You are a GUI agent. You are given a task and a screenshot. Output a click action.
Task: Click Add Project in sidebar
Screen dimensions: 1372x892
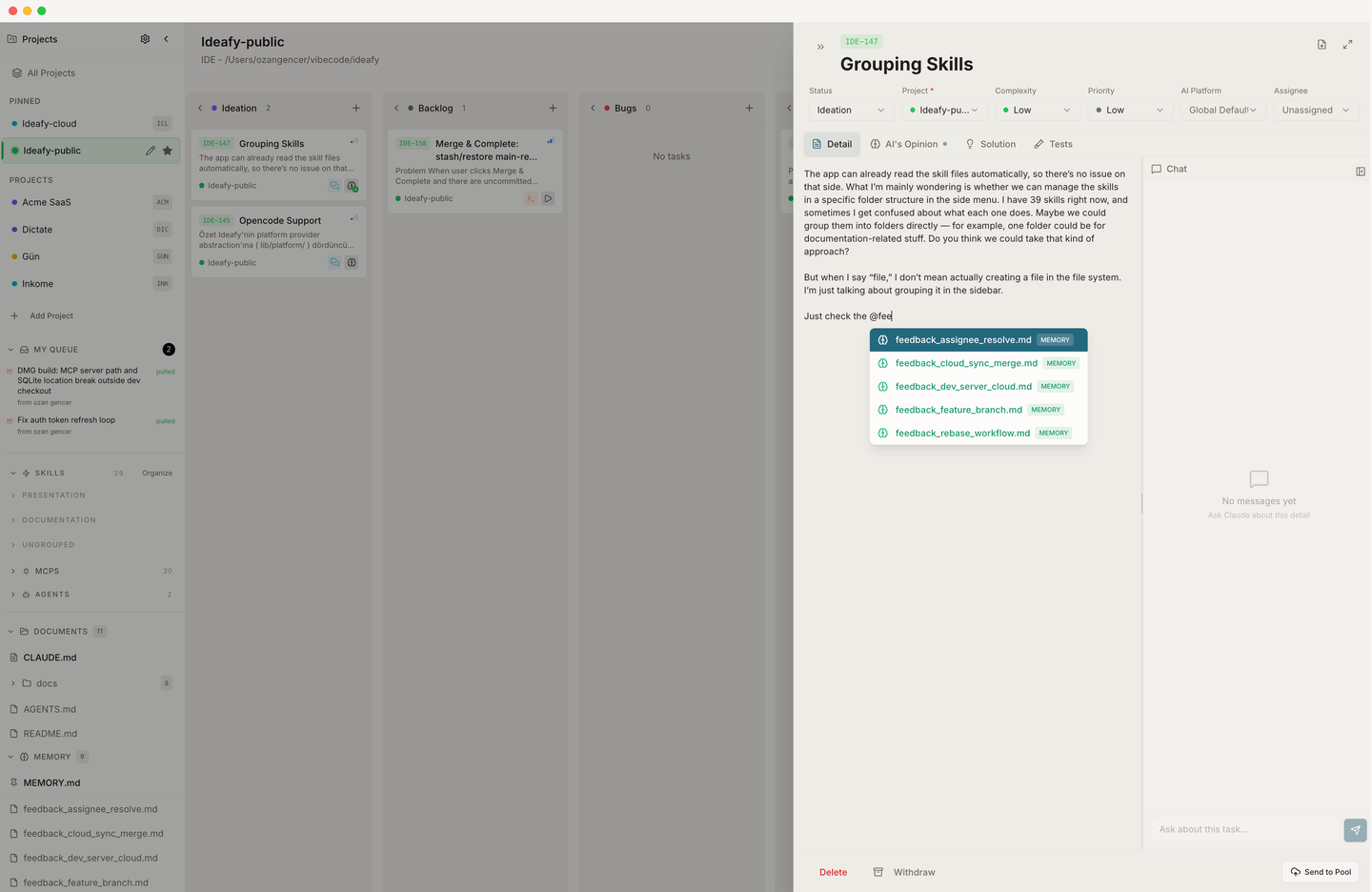click(41, 315)
